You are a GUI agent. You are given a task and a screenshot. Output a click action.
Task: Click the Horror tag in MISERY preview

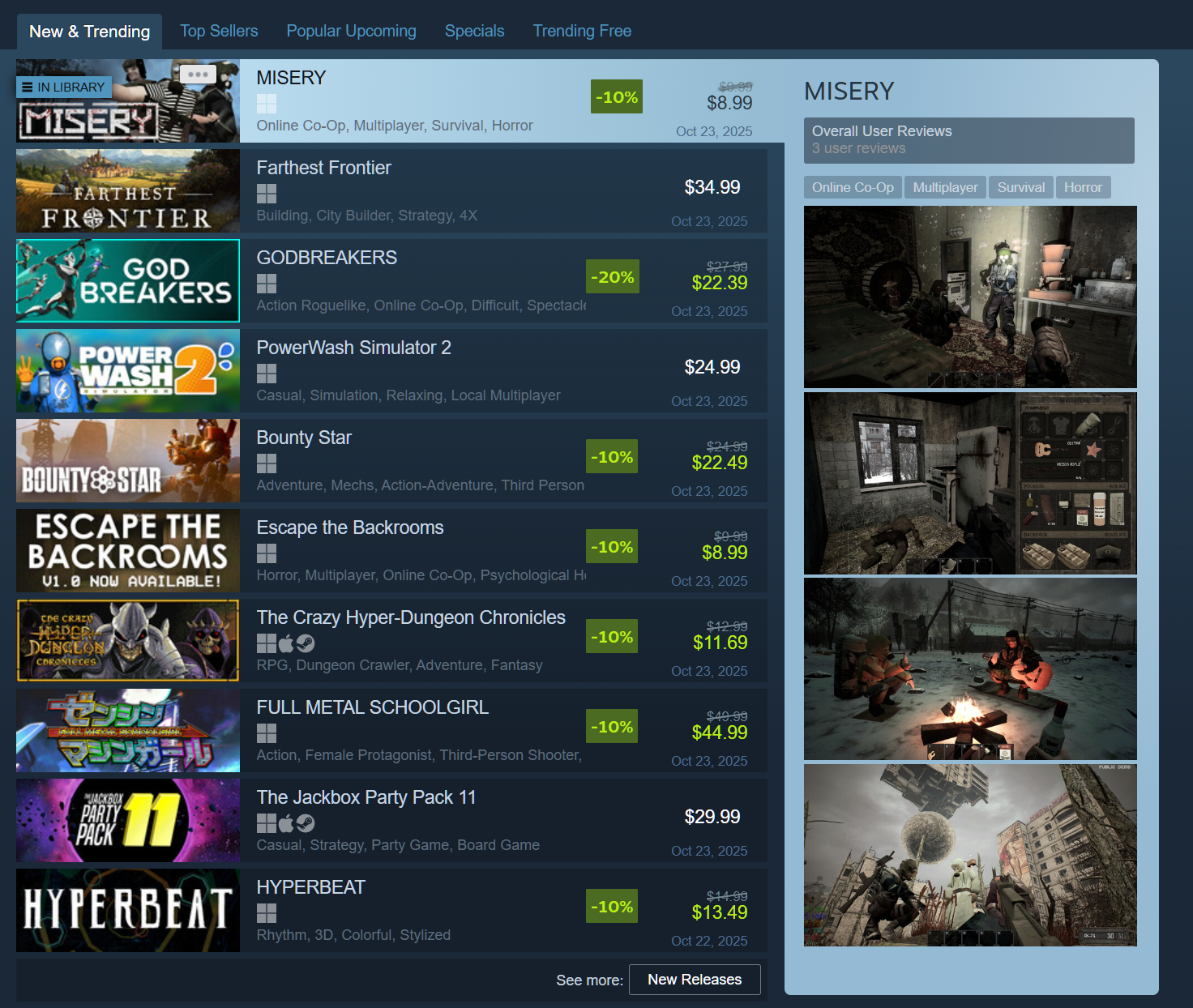pos(1082,187)
